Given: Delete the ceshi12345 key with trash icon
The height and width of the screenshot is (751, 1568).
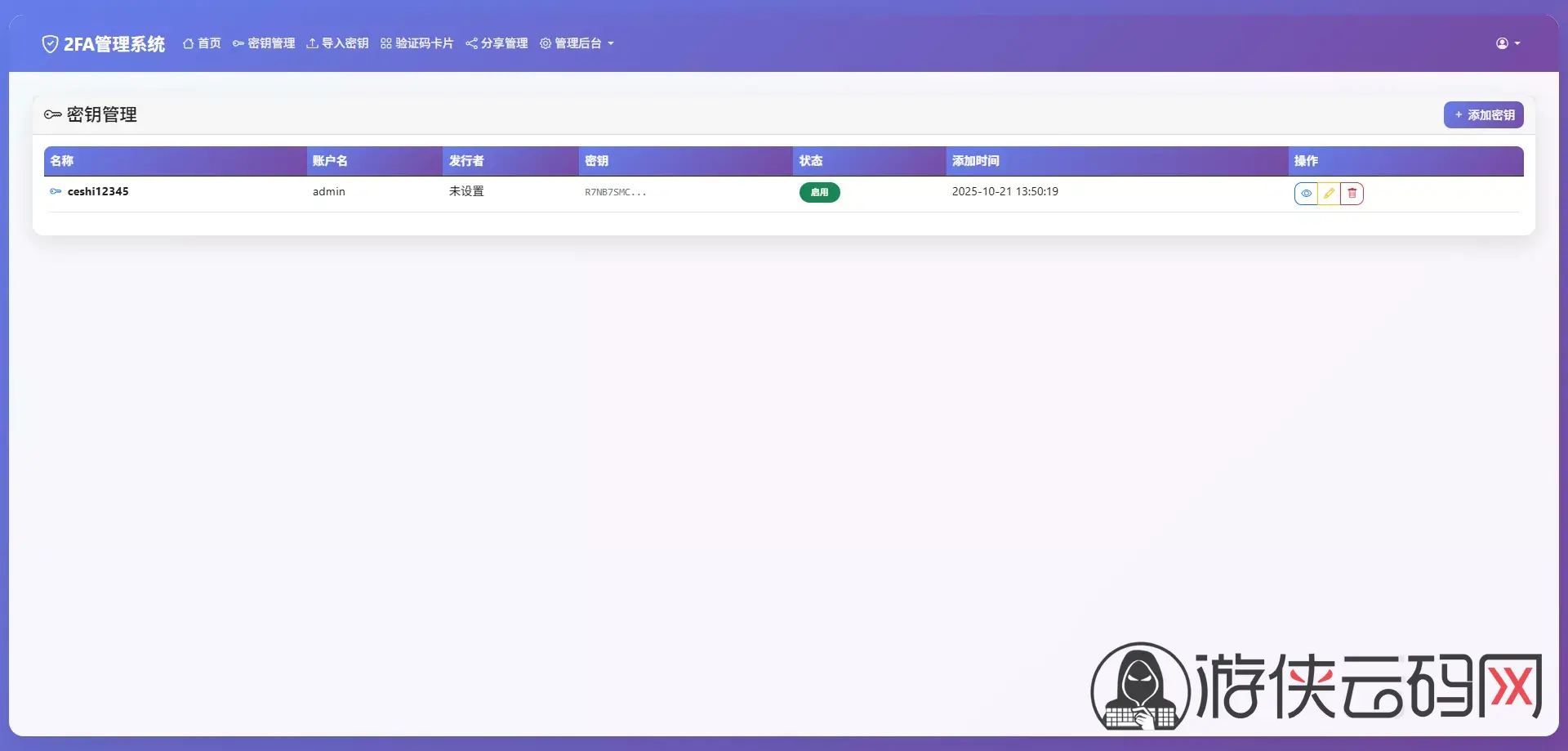Looking at the screenshot, I should 1352,194.
